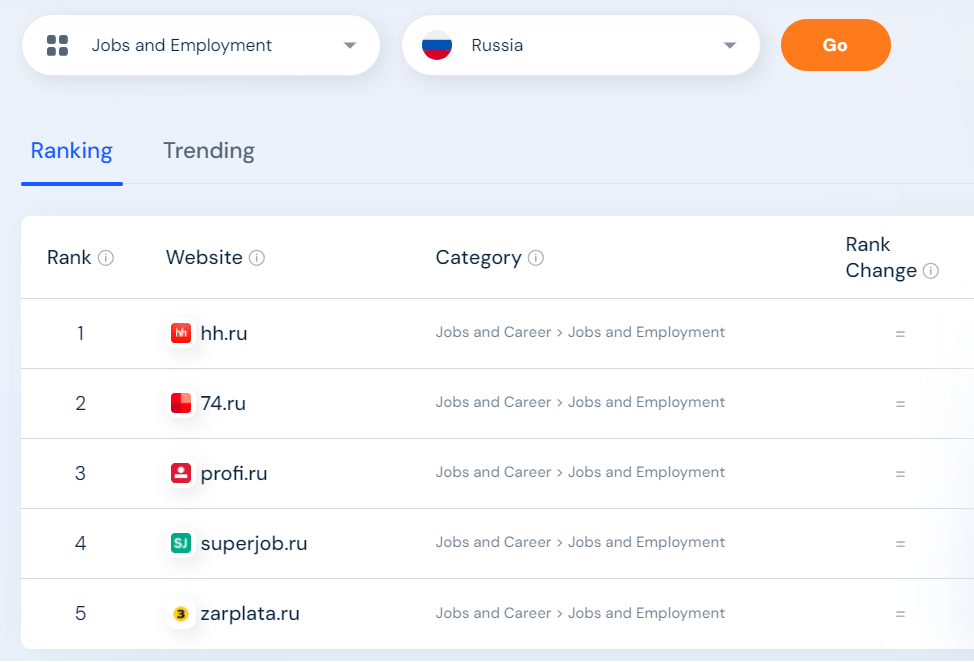Click the info icon next to Website
The width and height of the screenshot is (974, 662).
tap(257, 258)
